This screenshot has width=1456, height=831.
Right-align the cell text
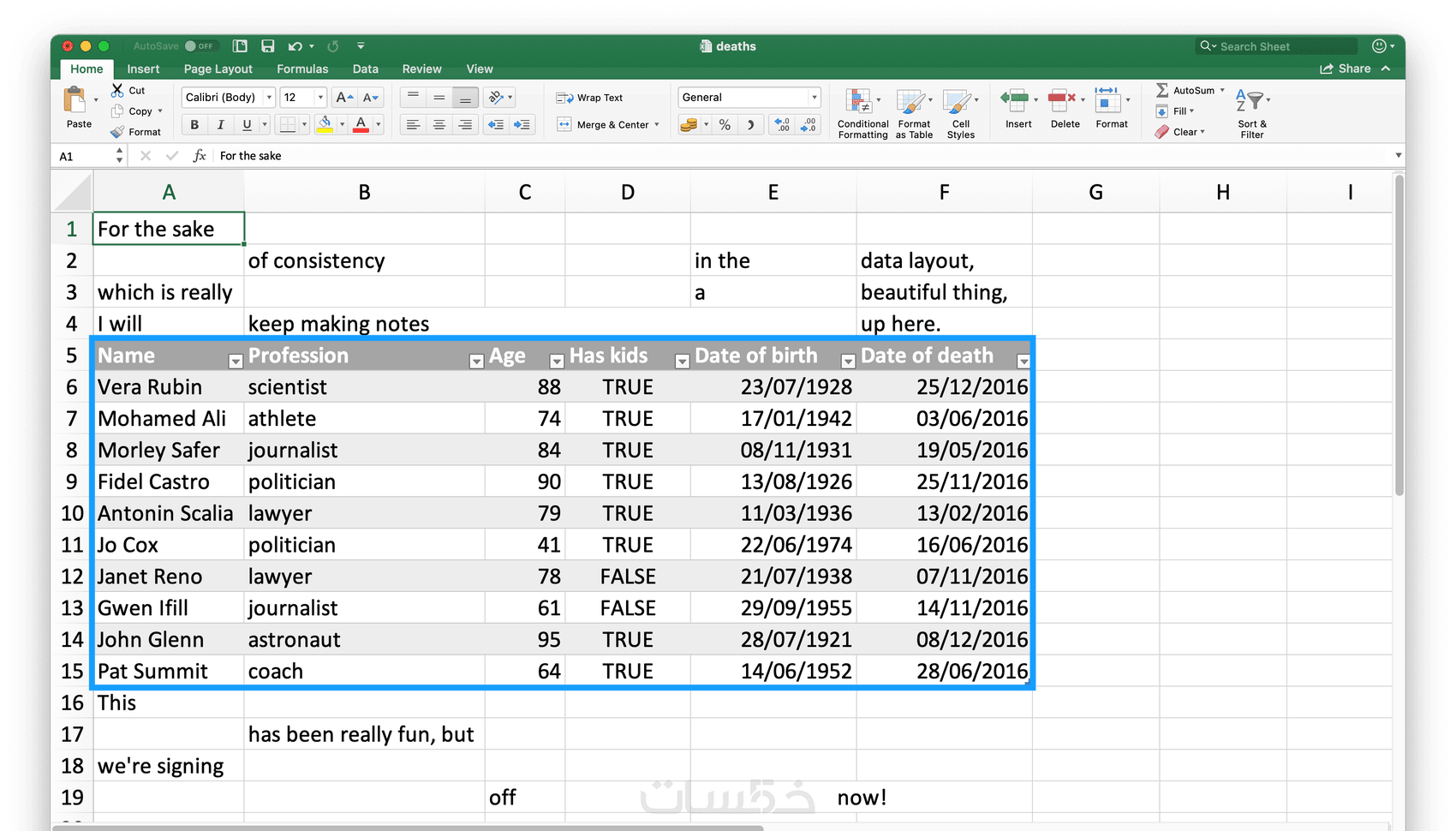click(465, 125)
